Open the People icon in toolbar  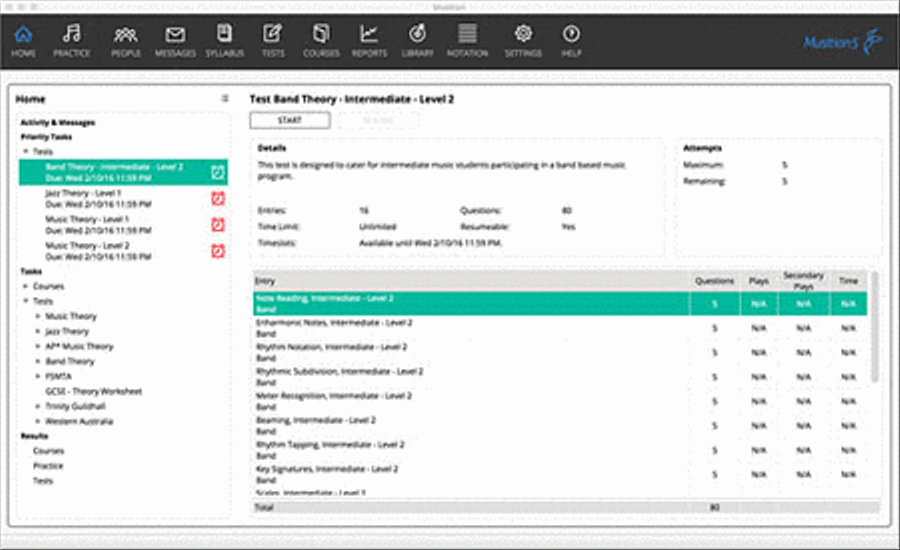click(125, 36)
